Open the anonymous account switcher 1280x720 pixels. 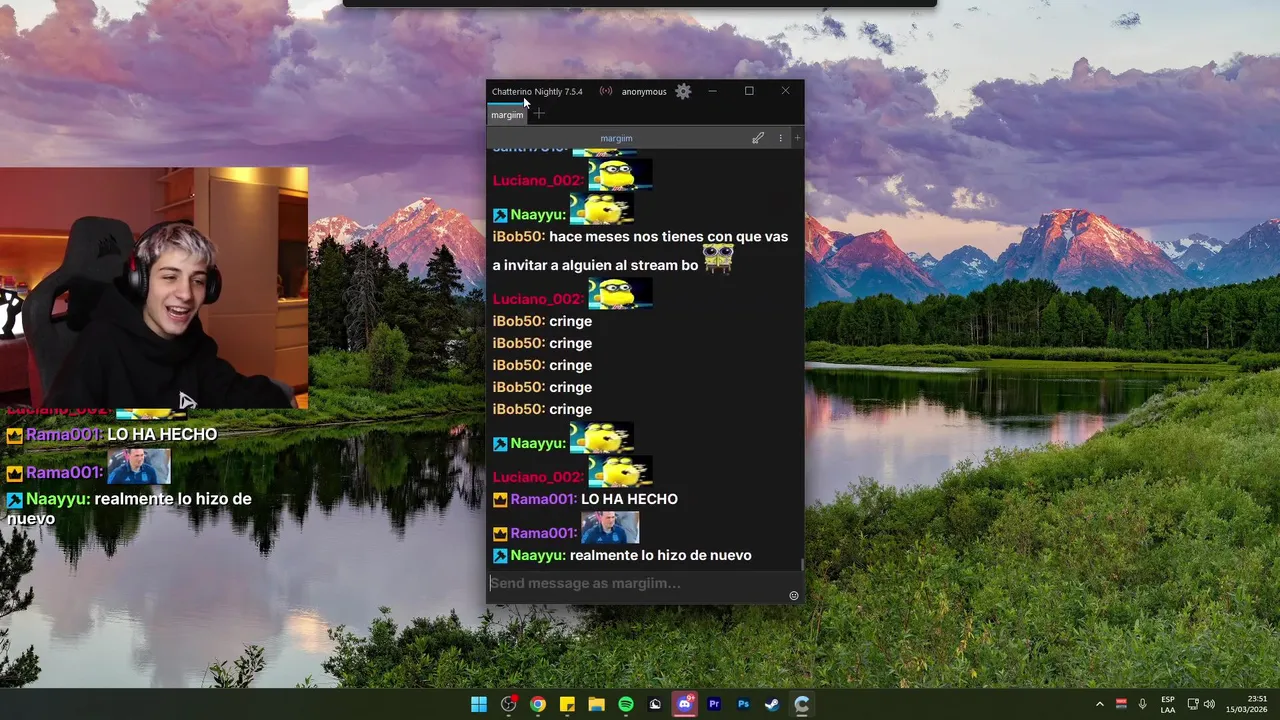point(644,92)
